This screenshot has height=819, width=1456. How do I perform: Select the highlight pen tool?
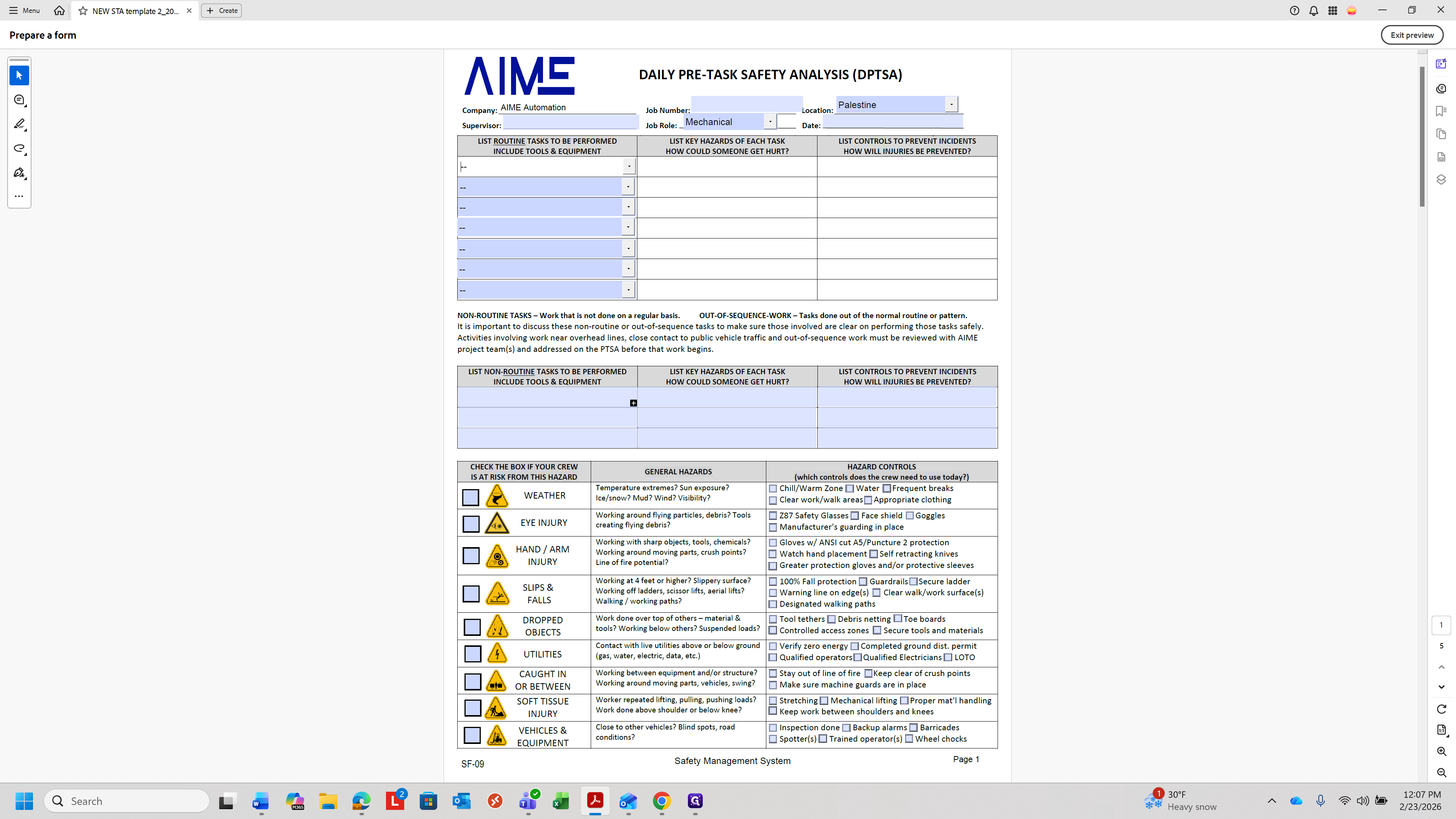tap(19, 124)
